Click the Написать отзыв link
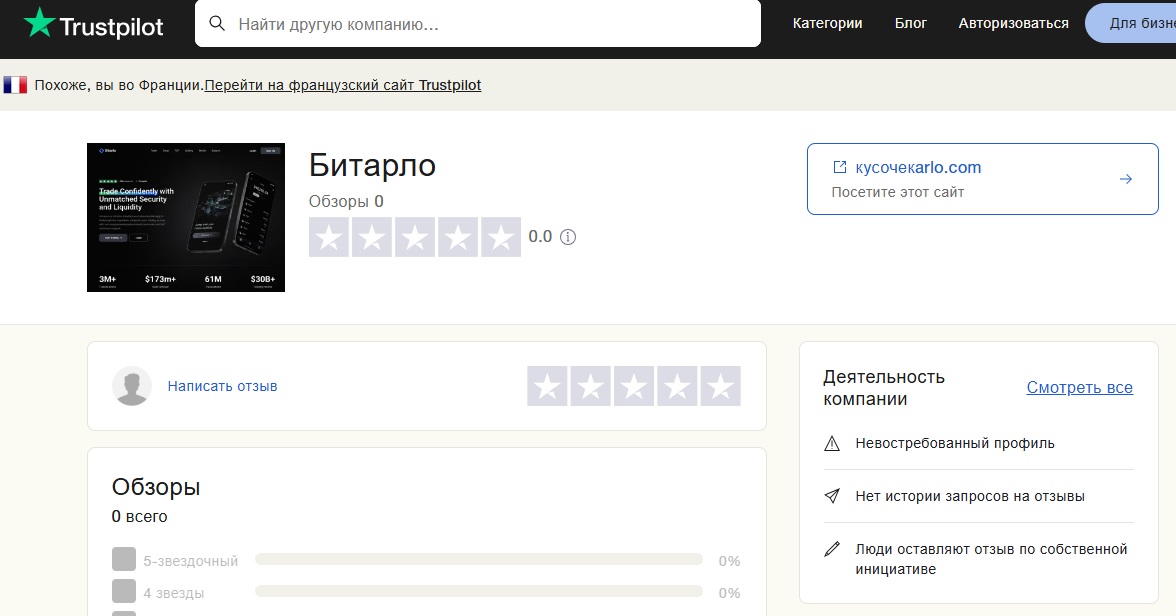 [x=222, y=386]
